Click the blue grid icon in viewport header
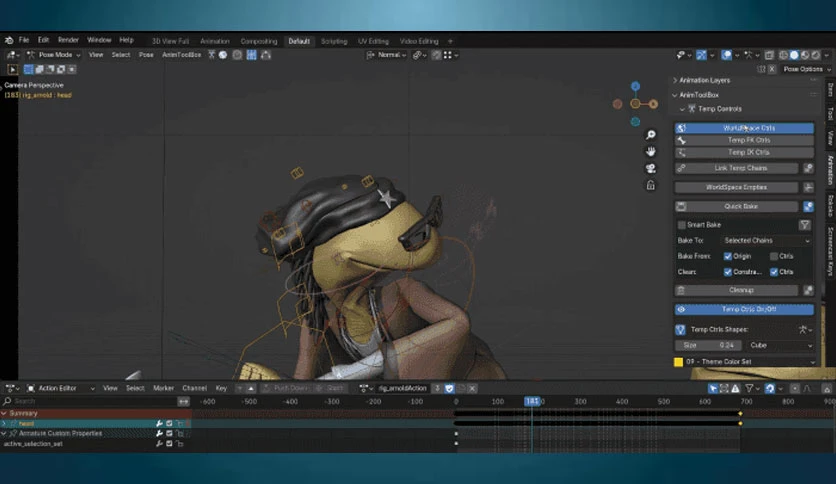Viewport: 836px width, 484px height. pos(251,55)
